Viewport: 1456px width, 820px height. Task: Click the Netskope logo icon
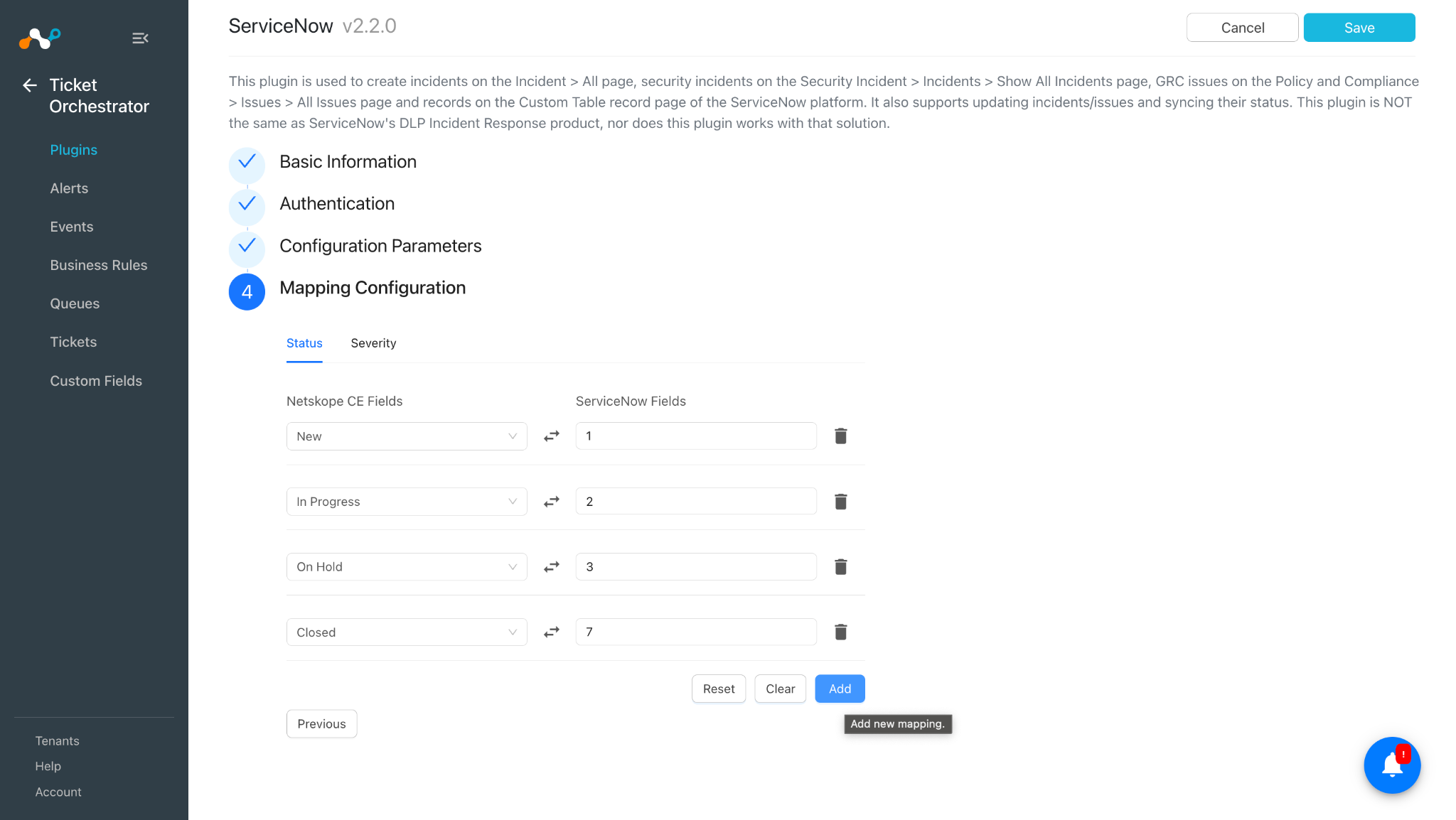point(40,38)
